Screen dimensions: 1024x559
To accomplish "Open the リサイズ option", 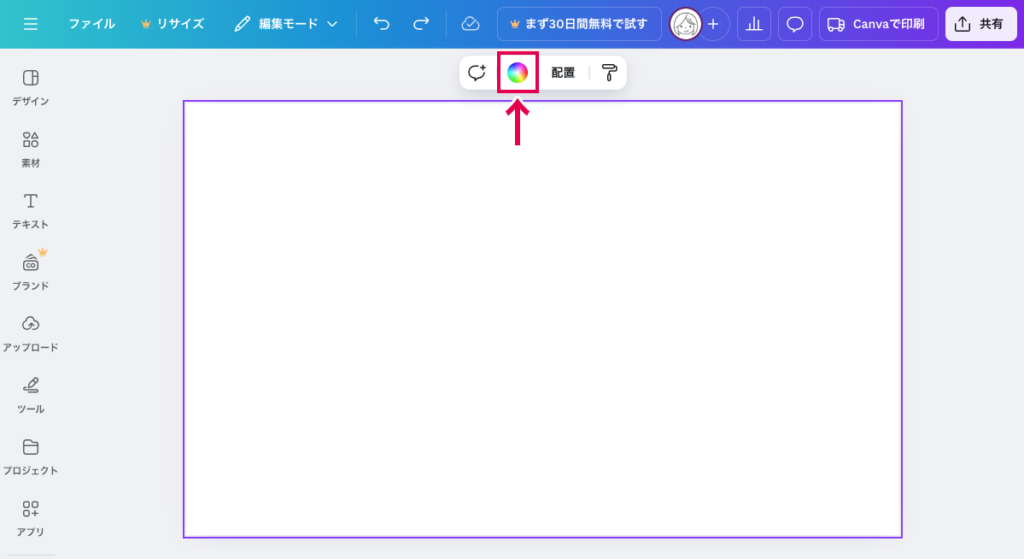I will 172,24.
